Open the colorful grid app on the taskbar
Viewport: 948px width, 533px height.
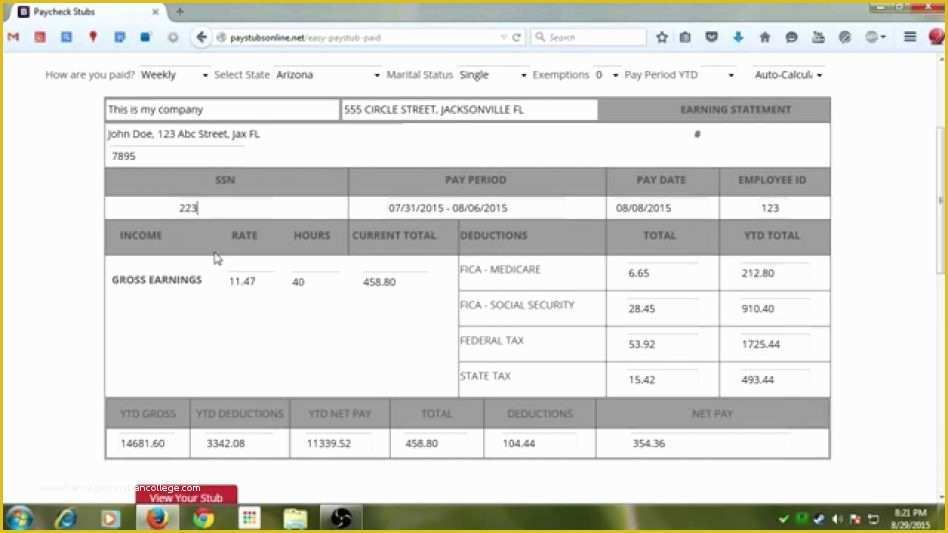pyautogui.click(x=249, y=518)
